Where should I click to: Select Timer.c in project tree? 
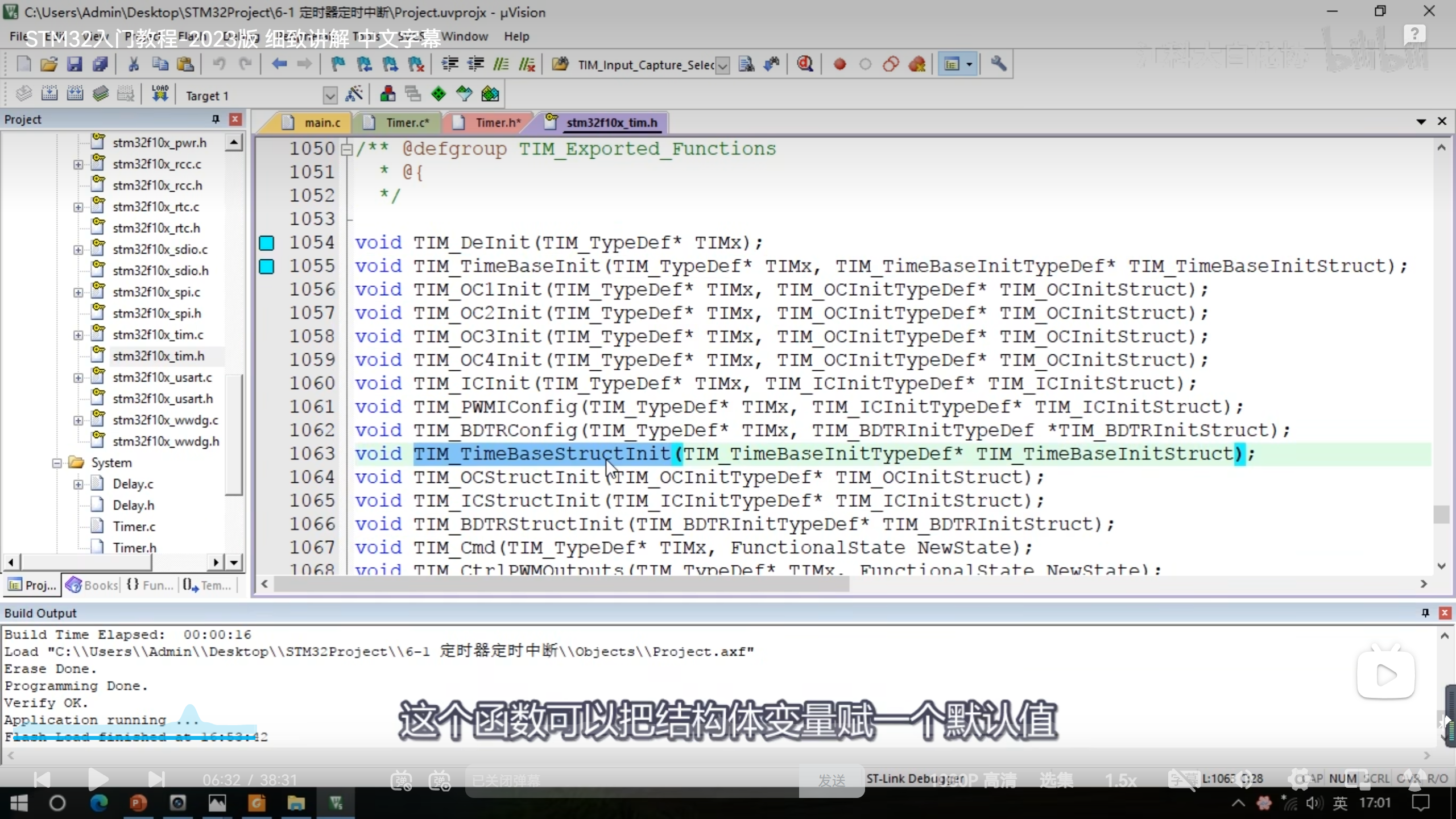pos(134,526)
